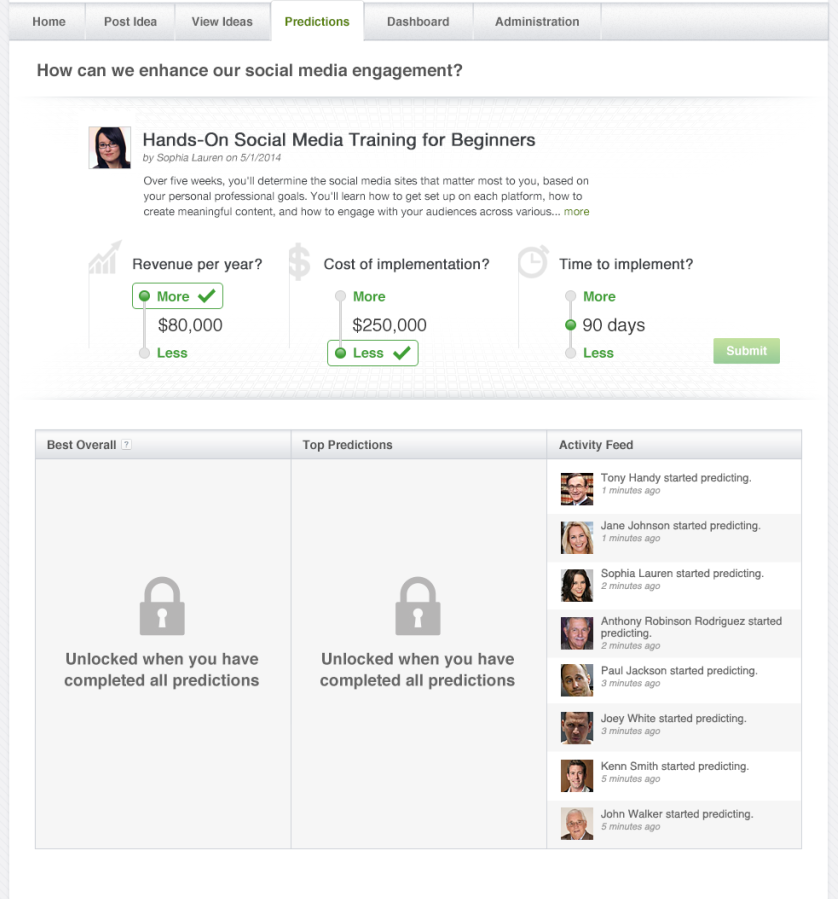Select Less for Cost of implementation

tap(368, 353)
